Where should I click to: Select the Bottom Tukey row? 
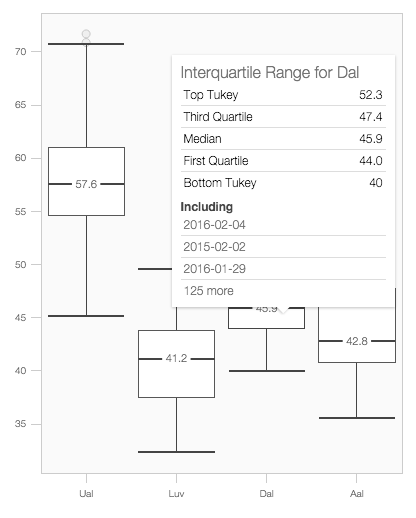coord(283,183)
